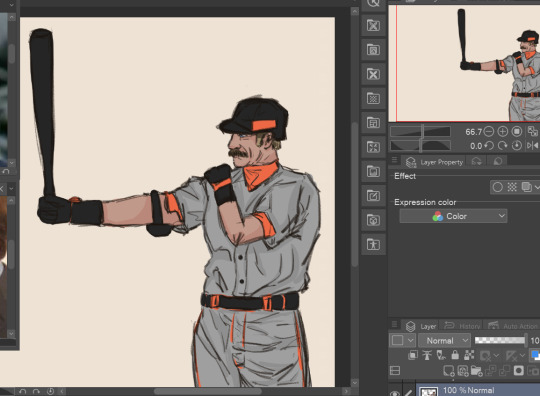Expand the palette color dropdown in Layer panel
Screen dimensions: 540x396
click(x=402, y=341)
